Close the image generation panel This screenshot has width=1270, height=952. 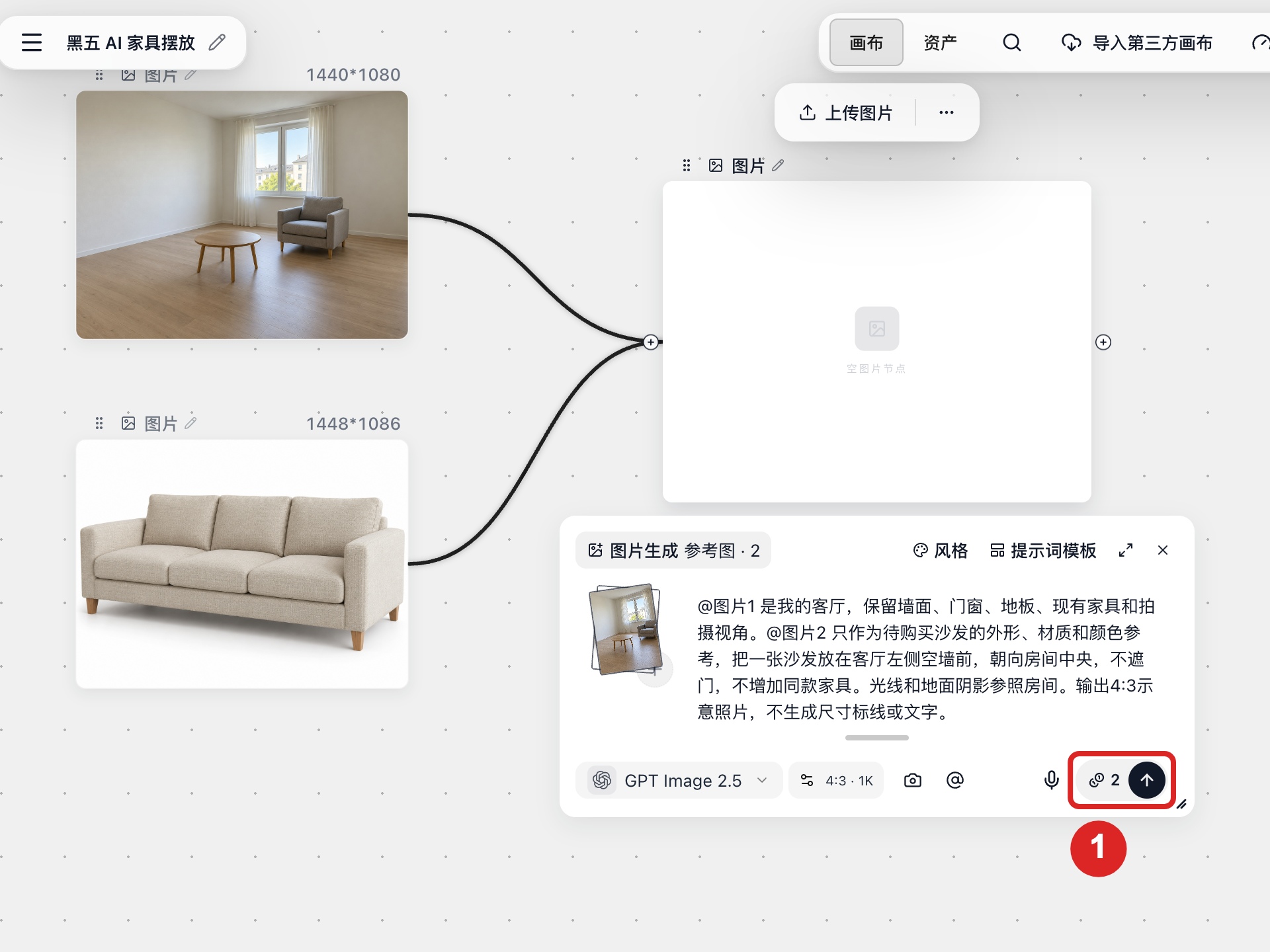coord(1163,550)
